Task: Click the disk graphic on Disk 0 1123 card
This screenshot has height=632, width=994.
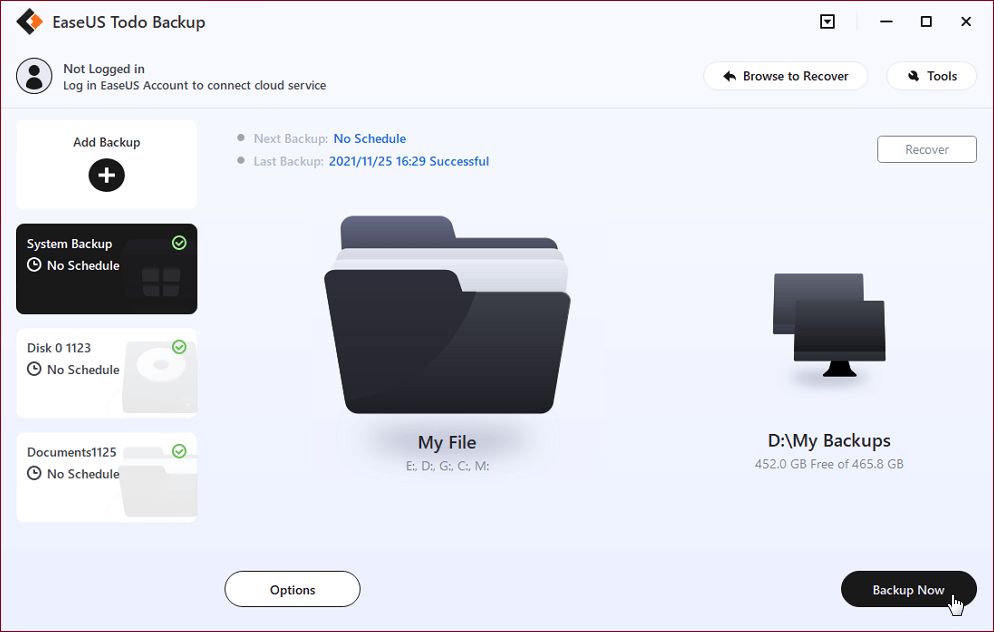Action: pos(160,377)
